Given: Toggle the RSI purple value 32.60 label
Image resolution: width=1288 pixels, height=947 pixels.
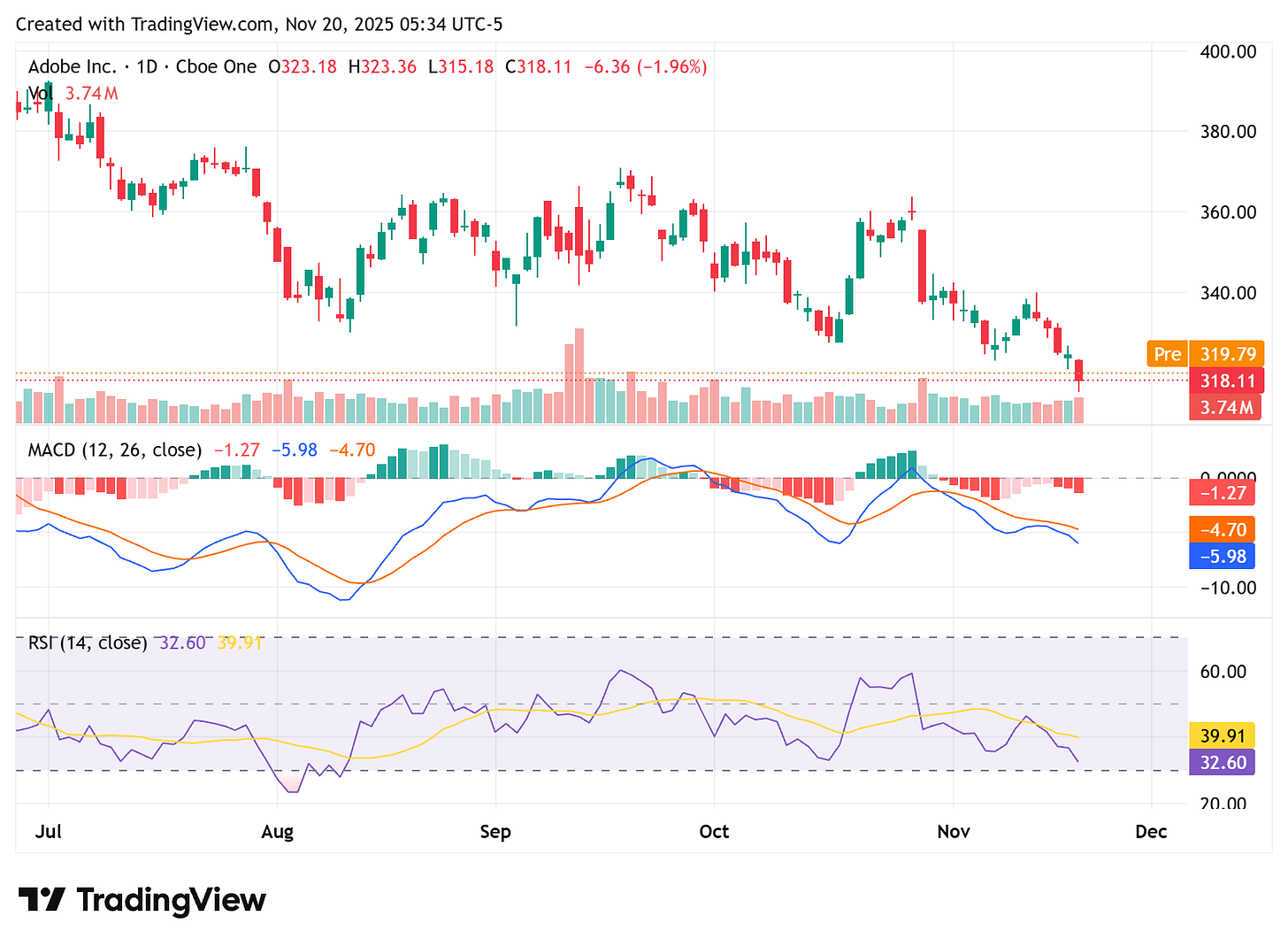Looking at the screenshot, I should 1222,762.
